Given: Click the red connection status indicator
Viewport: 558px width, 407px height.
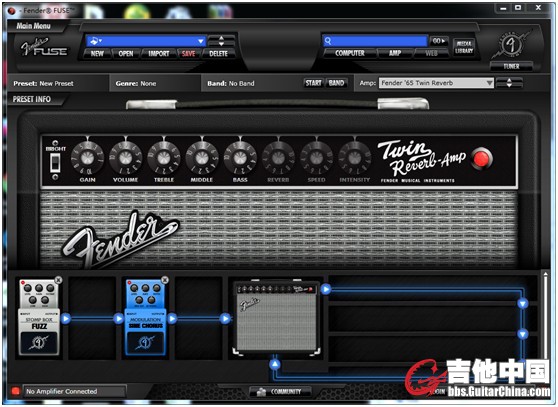Looking at the screenshot, I should pyautogui.click(x=15, y=391).
